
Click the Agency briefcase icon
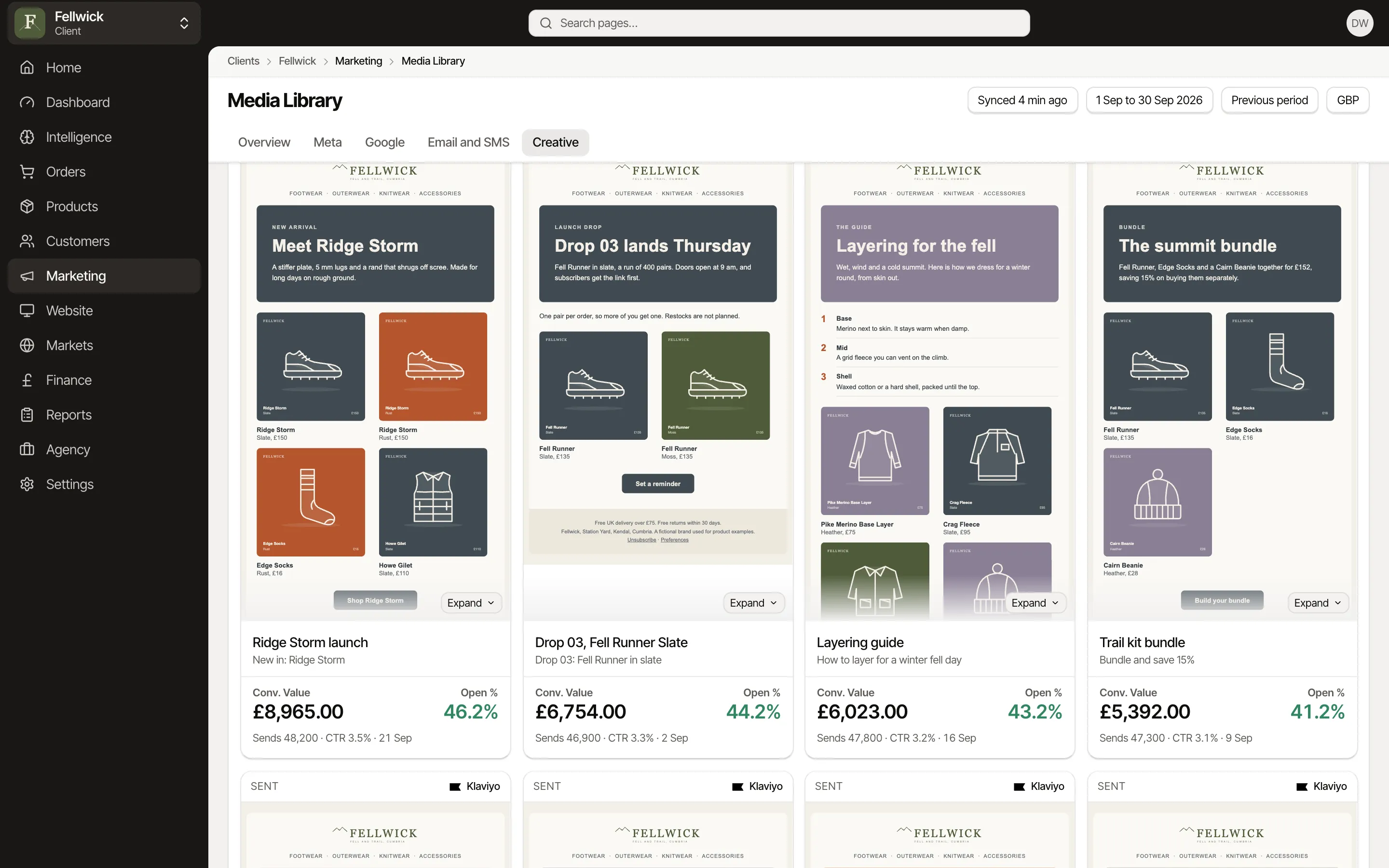(x=27, y=449)
